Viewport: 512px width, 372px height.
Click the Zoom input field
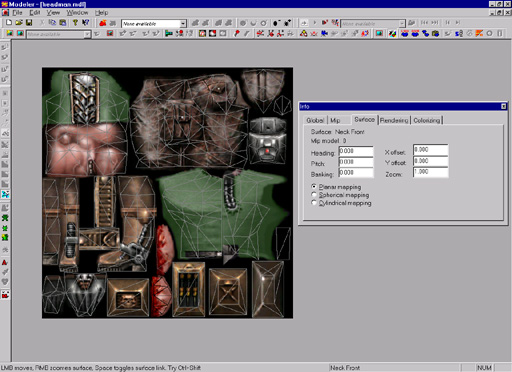click(x=430, y=172)
